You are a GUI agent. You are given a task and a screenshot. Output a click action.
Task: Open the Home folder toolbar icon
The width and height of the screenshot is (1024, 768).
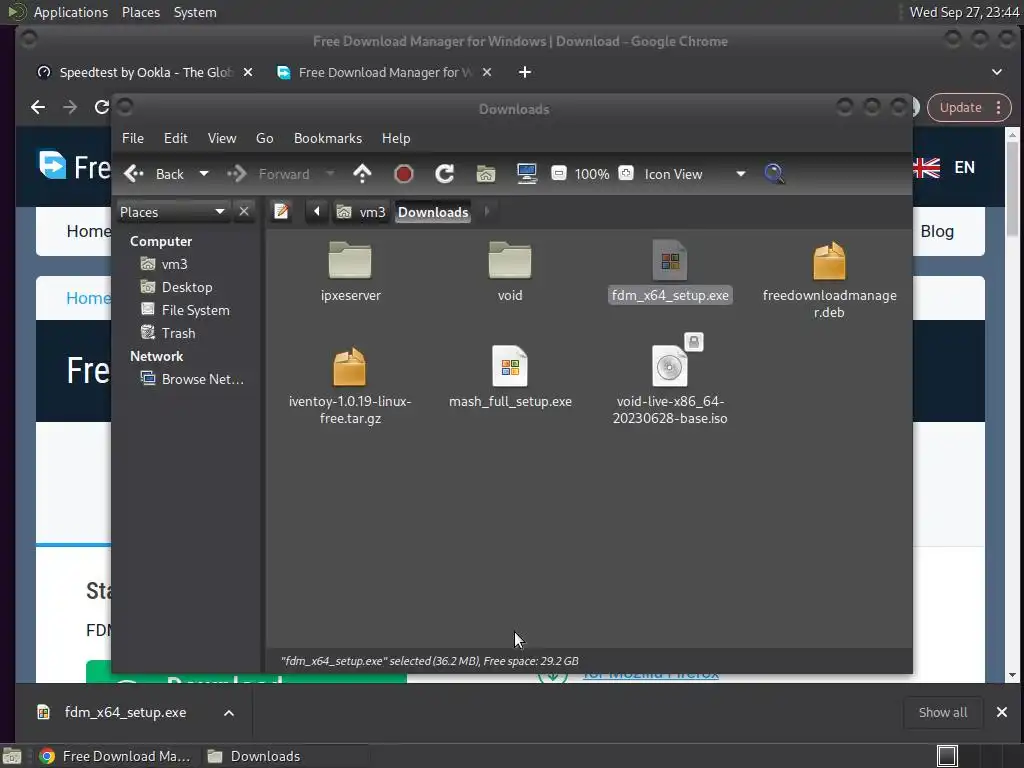485,174
